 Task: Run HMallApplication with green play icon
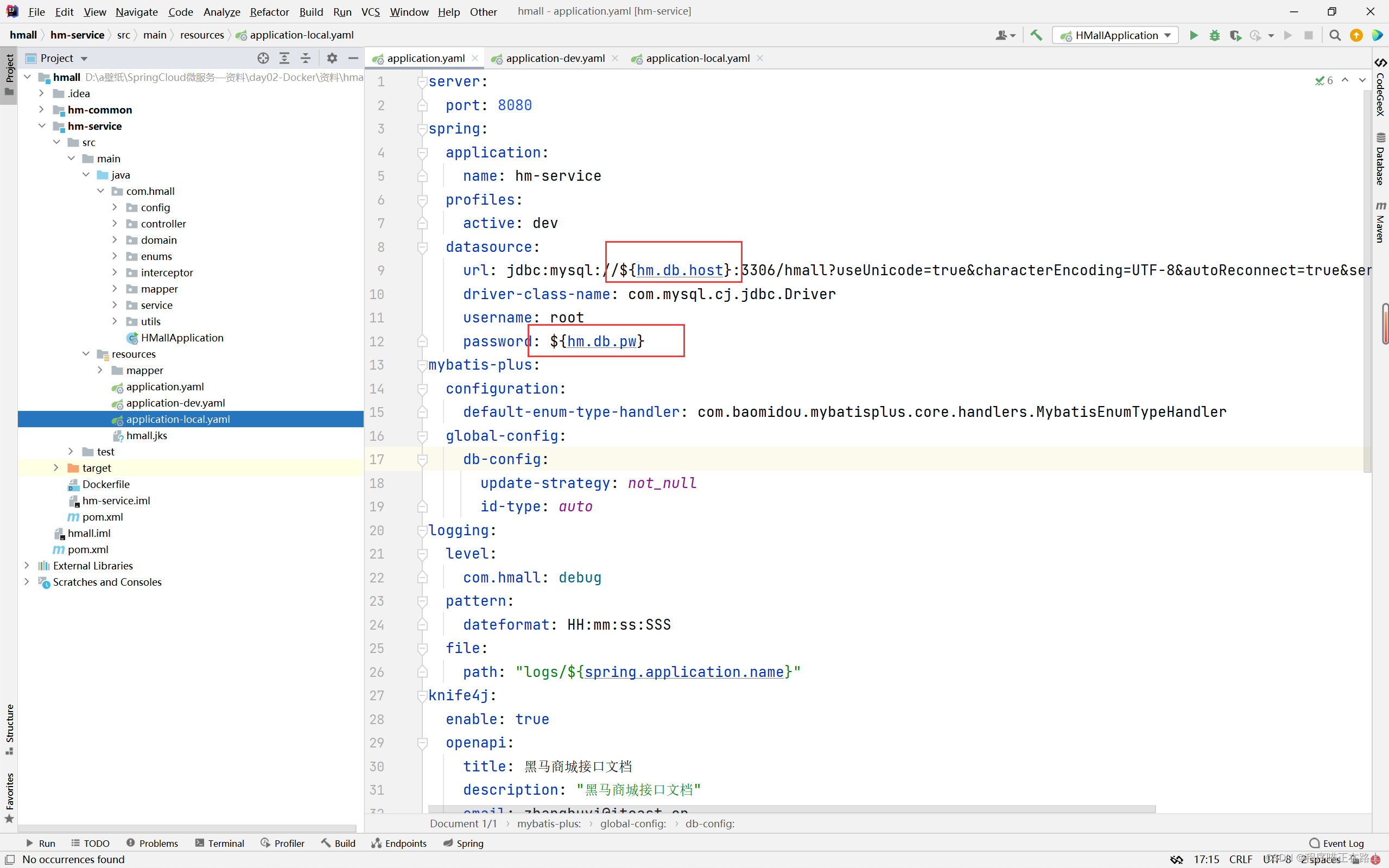pyautogui.click(x=1193, y=36)
